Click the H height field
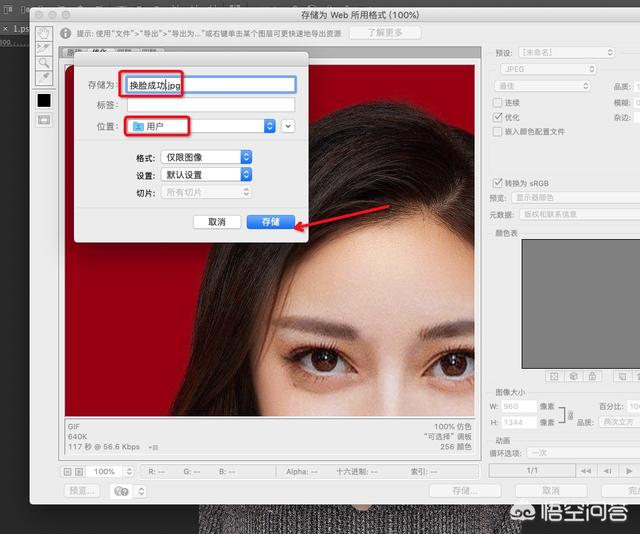The width and height of the screenshot is (640, 534). coord(519,423)
